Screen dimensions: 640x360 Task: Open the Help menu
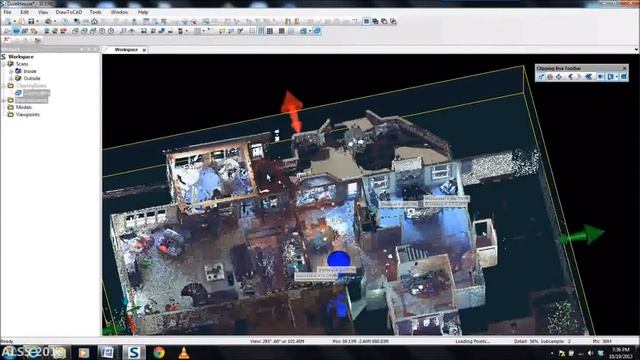[142, 12]
